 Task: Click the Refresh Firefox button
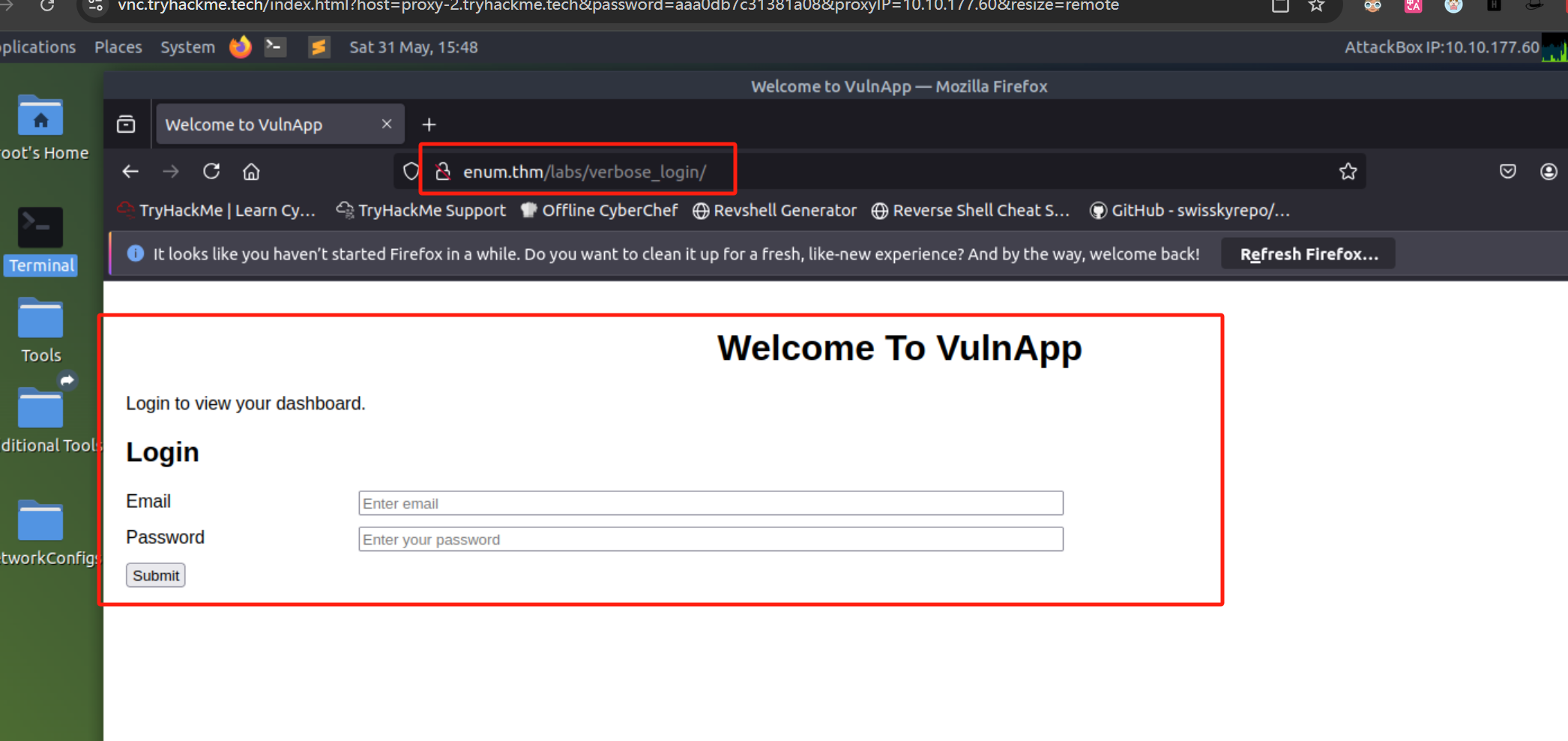tap(1309, 253)
